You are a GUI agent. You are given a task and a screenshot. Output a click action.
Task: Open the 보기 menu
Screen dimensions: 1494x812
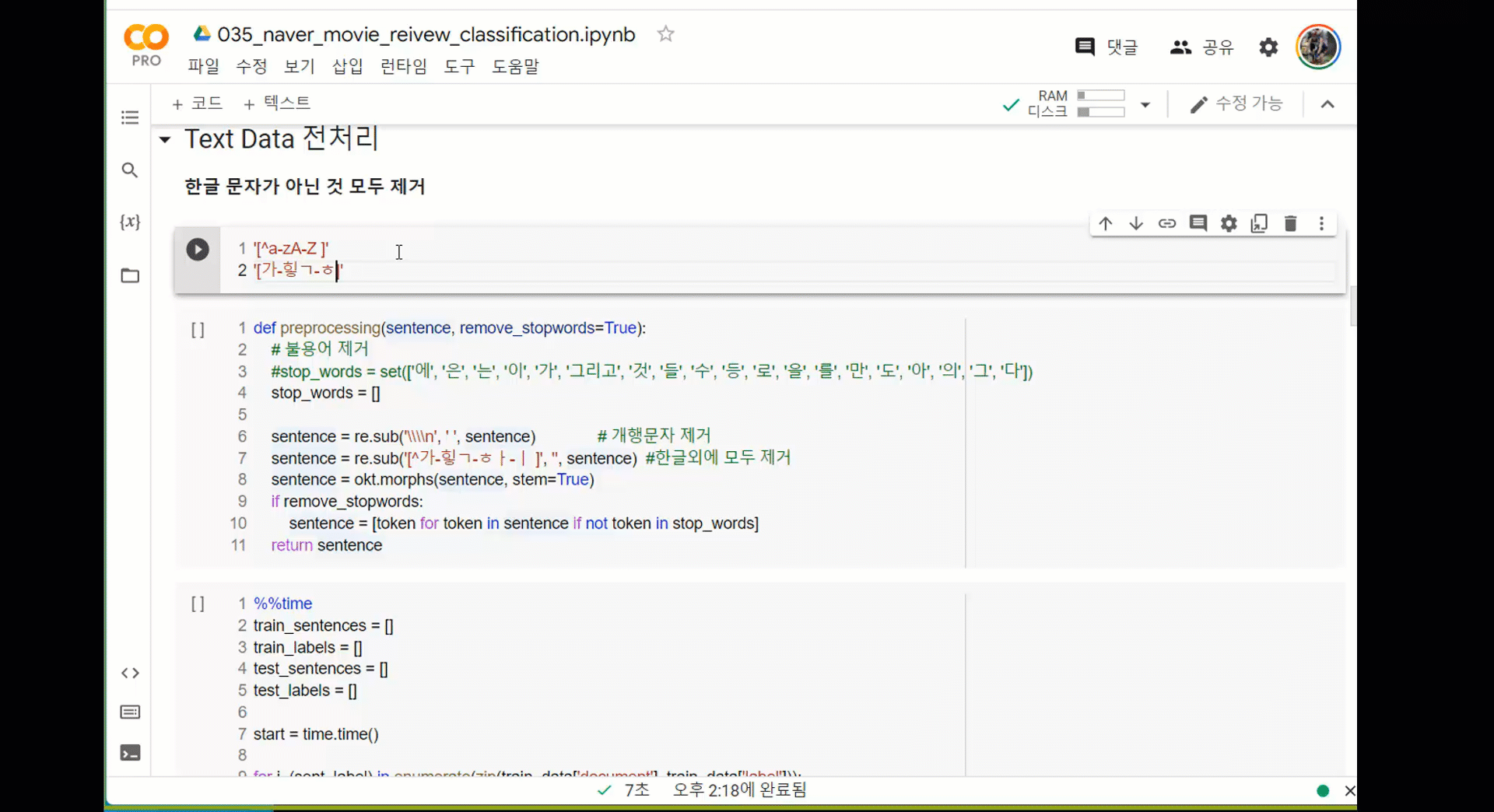[x=300, y=66]
